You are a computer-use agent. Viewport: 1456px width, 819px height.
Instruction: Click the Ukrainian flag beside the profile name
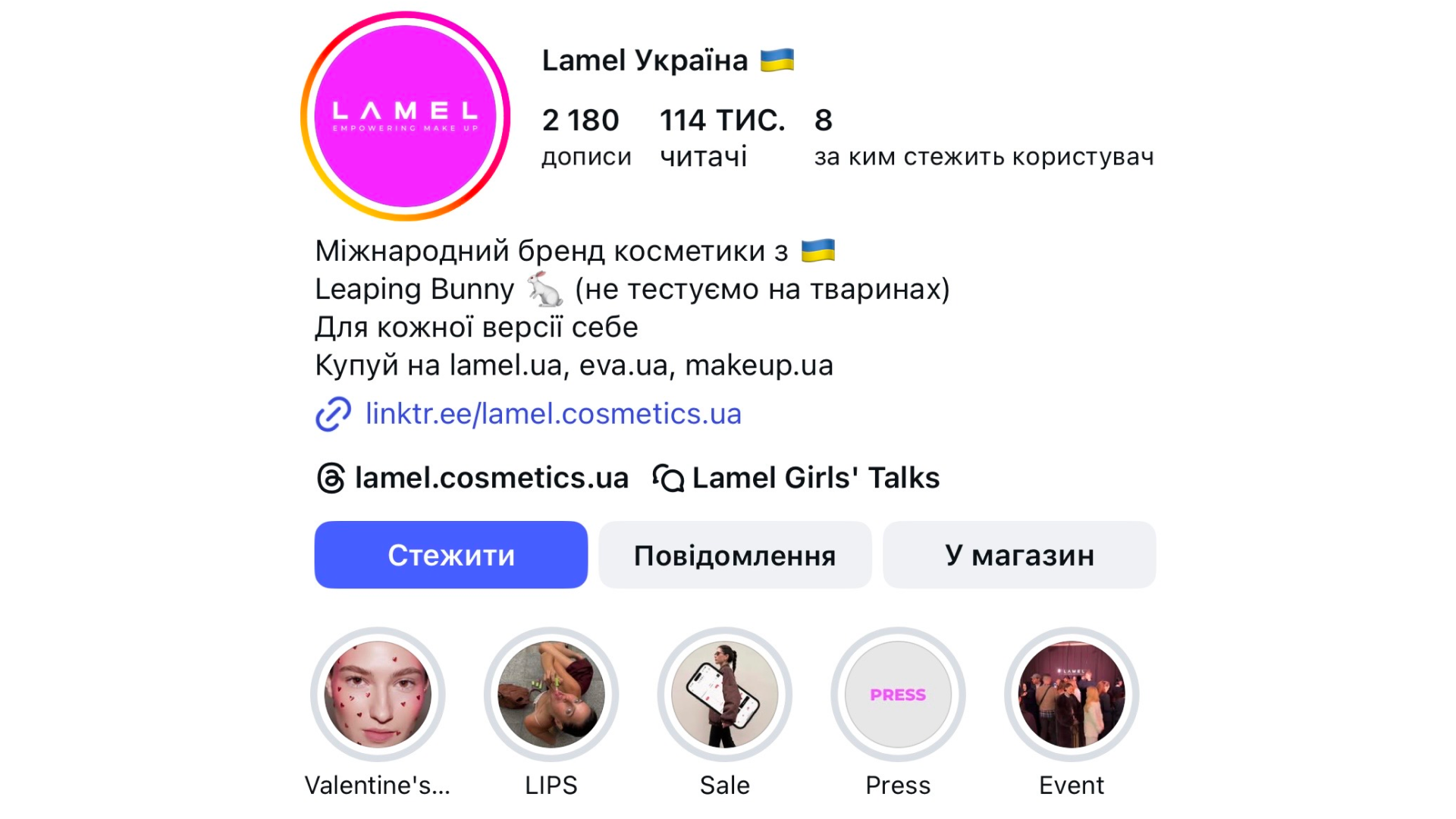point(777,60)
